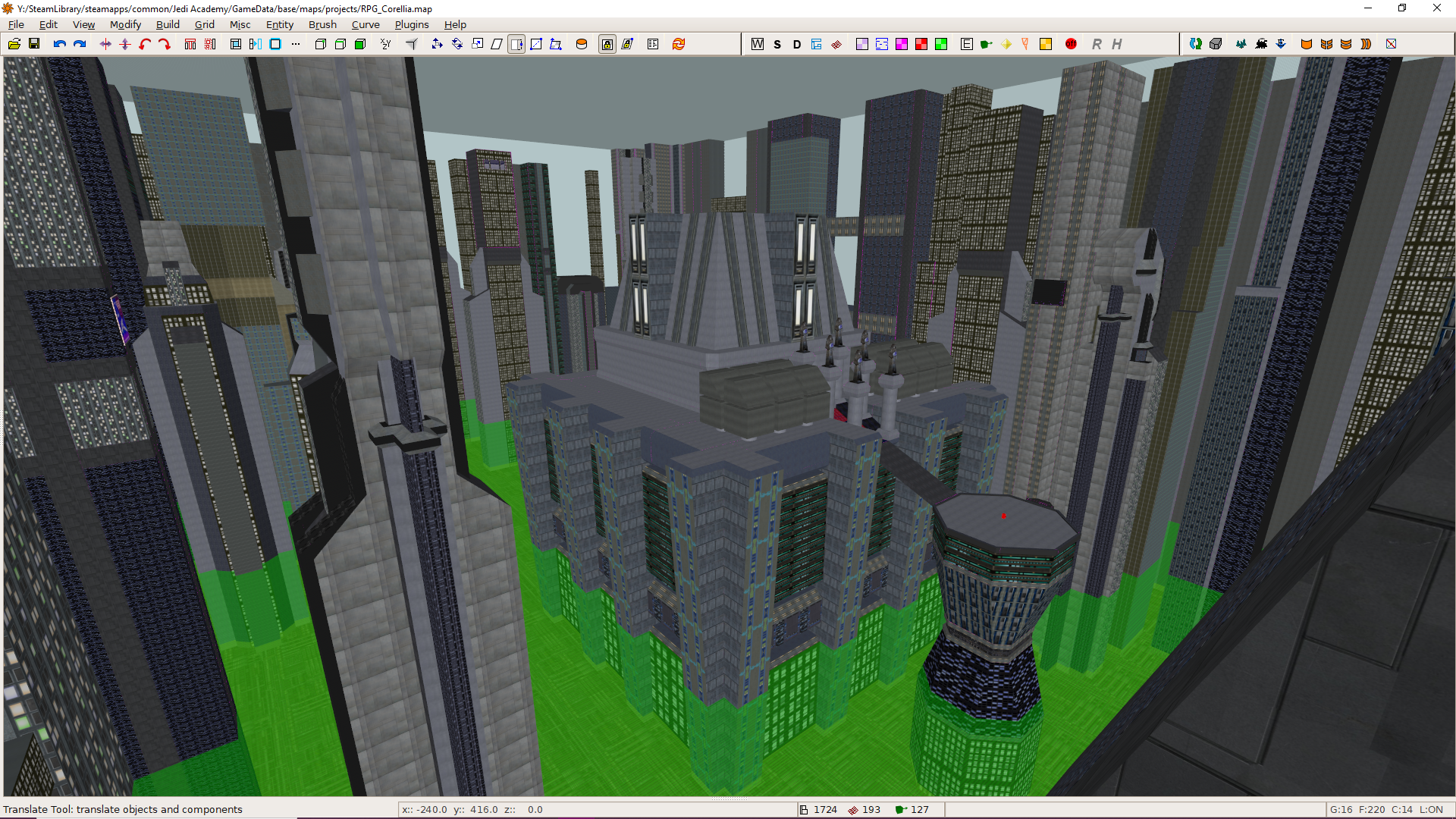Viewport: 1456px width, 819px height.
Task: Open the Modify menu
Action: tap(125, 24)
